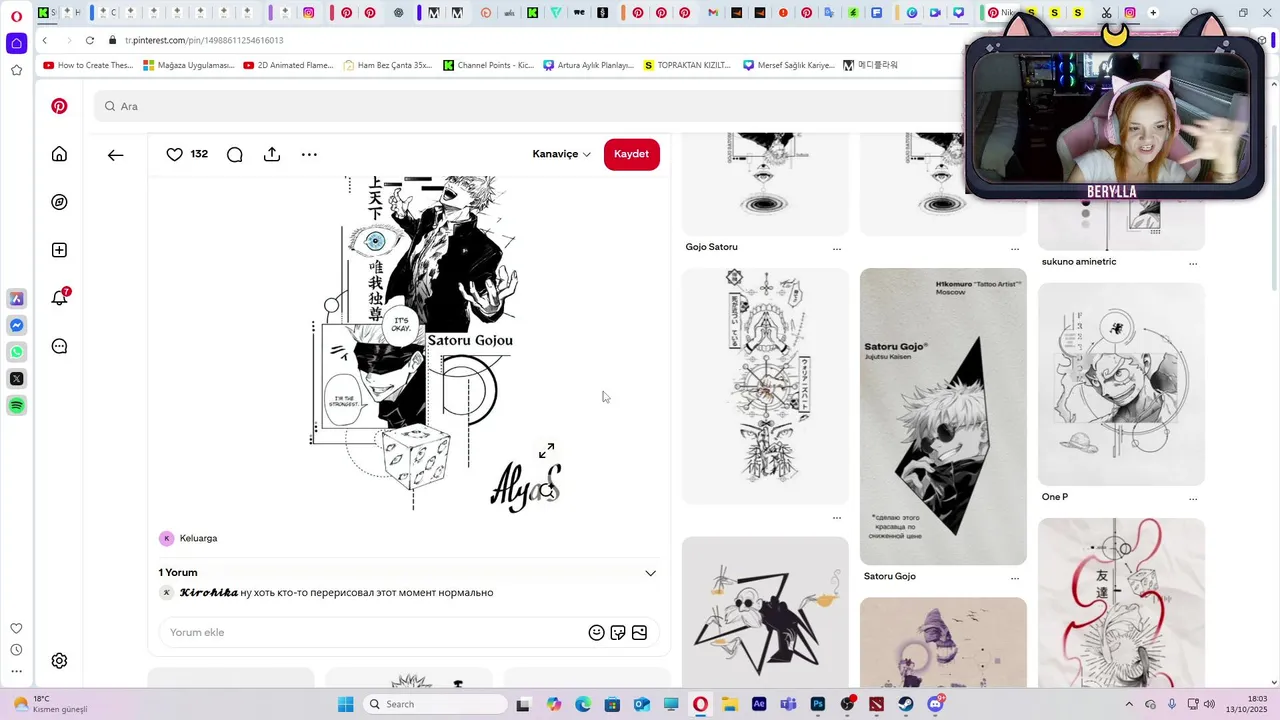Screen dimensions: 1280x720
Task: Open the Explore compass icon
Action: (59, 202)
